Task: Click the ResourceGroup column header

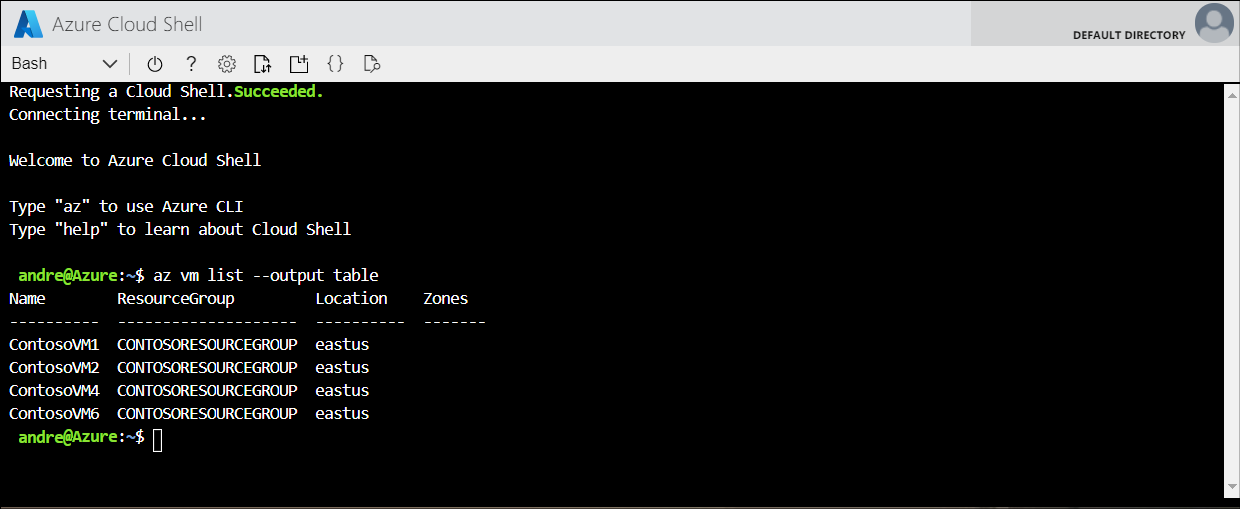Action: pyautogui.click(x=176, y=298)
